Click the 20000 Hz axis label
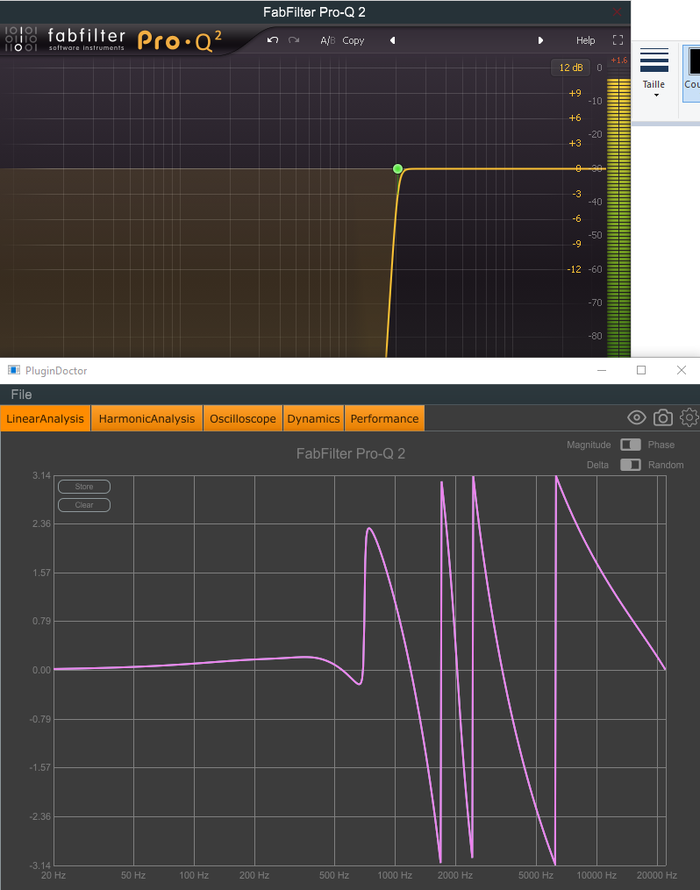This screenshot has width=700, height=890. [x=657, y=875]
